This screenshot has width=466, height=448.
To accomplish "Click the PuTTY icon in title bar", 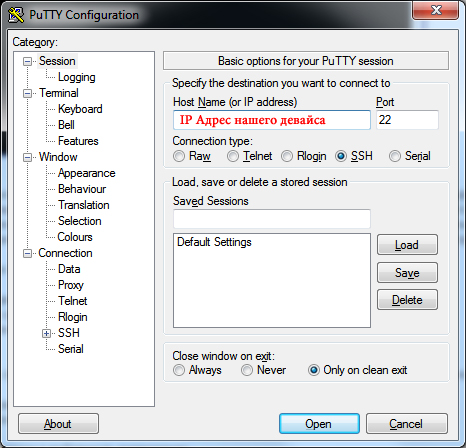I will click(x=16, y=15).
